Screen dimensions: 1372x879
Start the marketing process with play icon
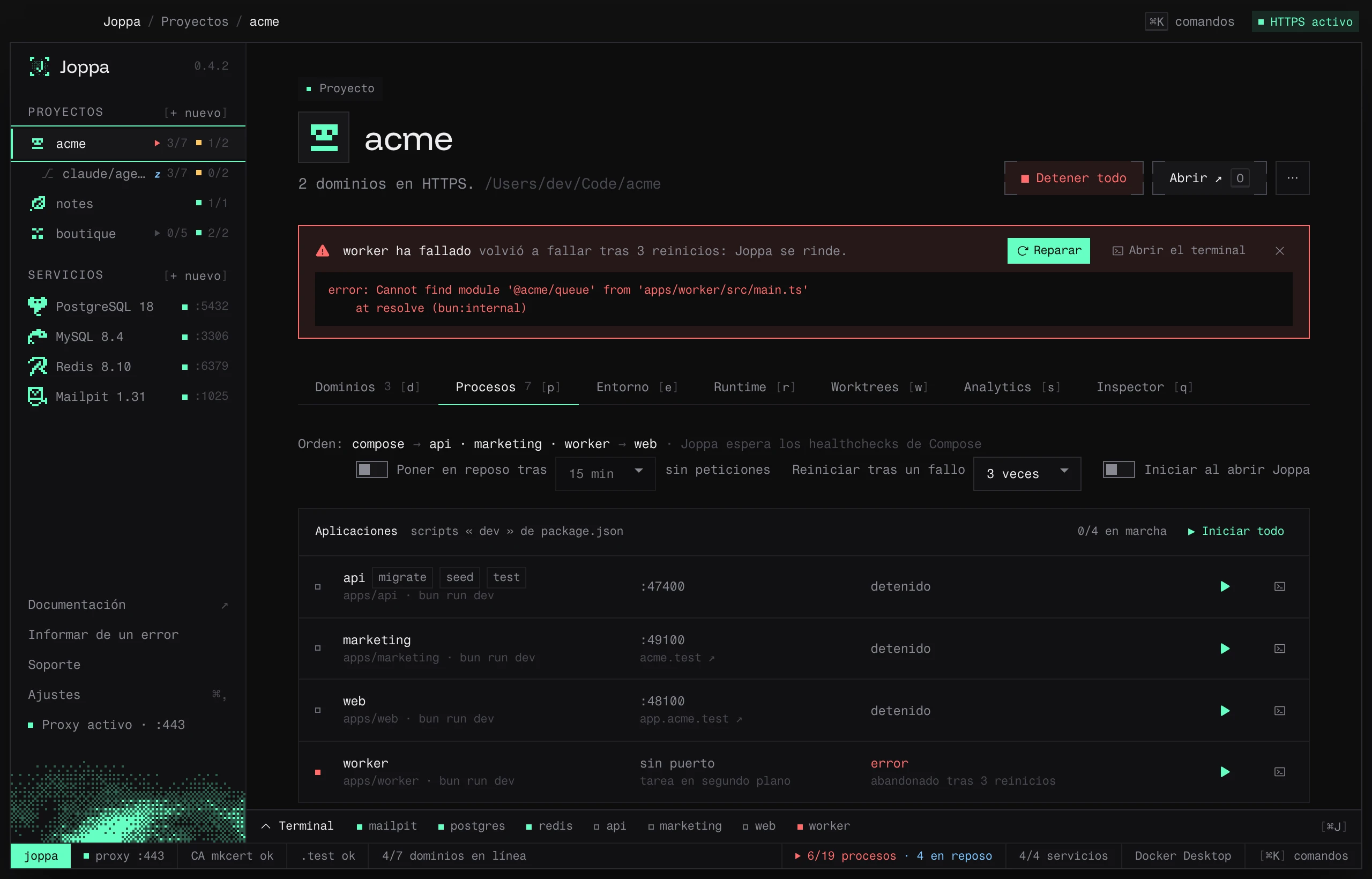pyautogui.click(x=1224, y=649)
